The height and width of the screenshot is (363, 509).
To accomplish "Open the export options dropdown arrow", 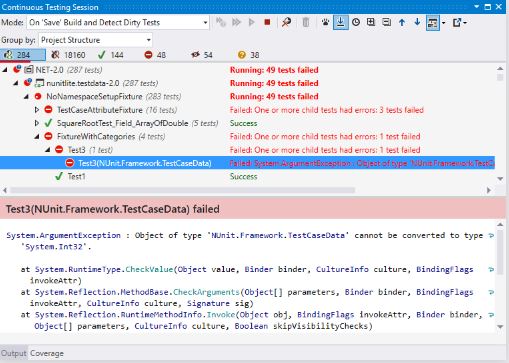I will click(x=465, y=23).
